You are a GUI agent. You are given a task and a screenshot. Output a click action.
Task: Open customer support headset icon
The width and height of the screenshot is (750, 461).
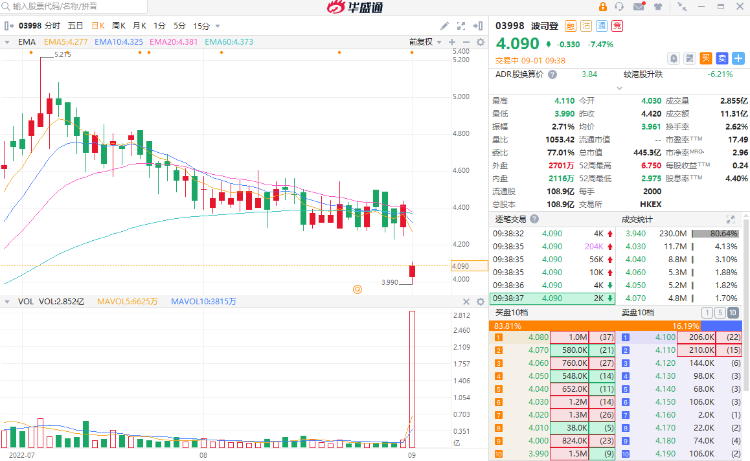(x=619, y=7)
